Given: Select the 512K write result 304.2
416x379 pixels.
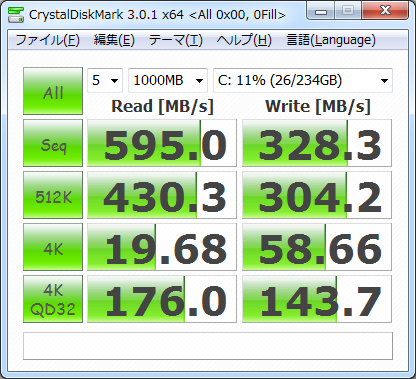Looking at the screenshot, I should coord(317,195).
